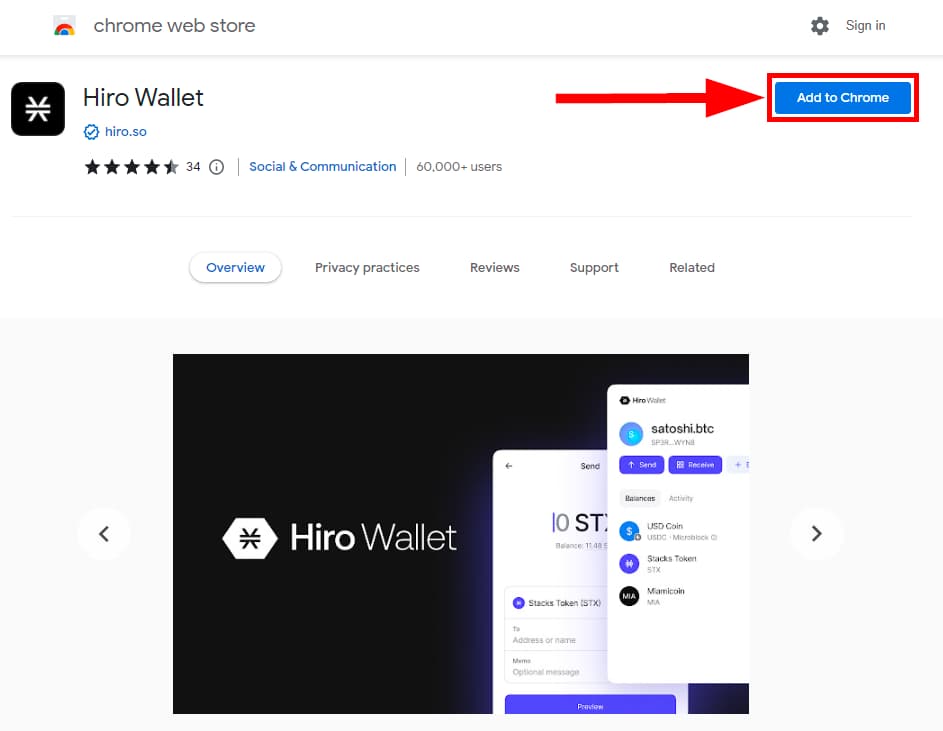Show previous screenshot with left arrow
The image size is (943, 731).
pyautogui.click(x=104, y=534)
